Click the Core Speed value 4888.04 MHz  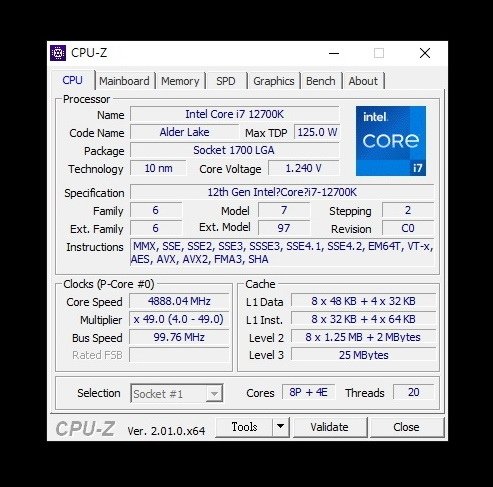point(179,301)
